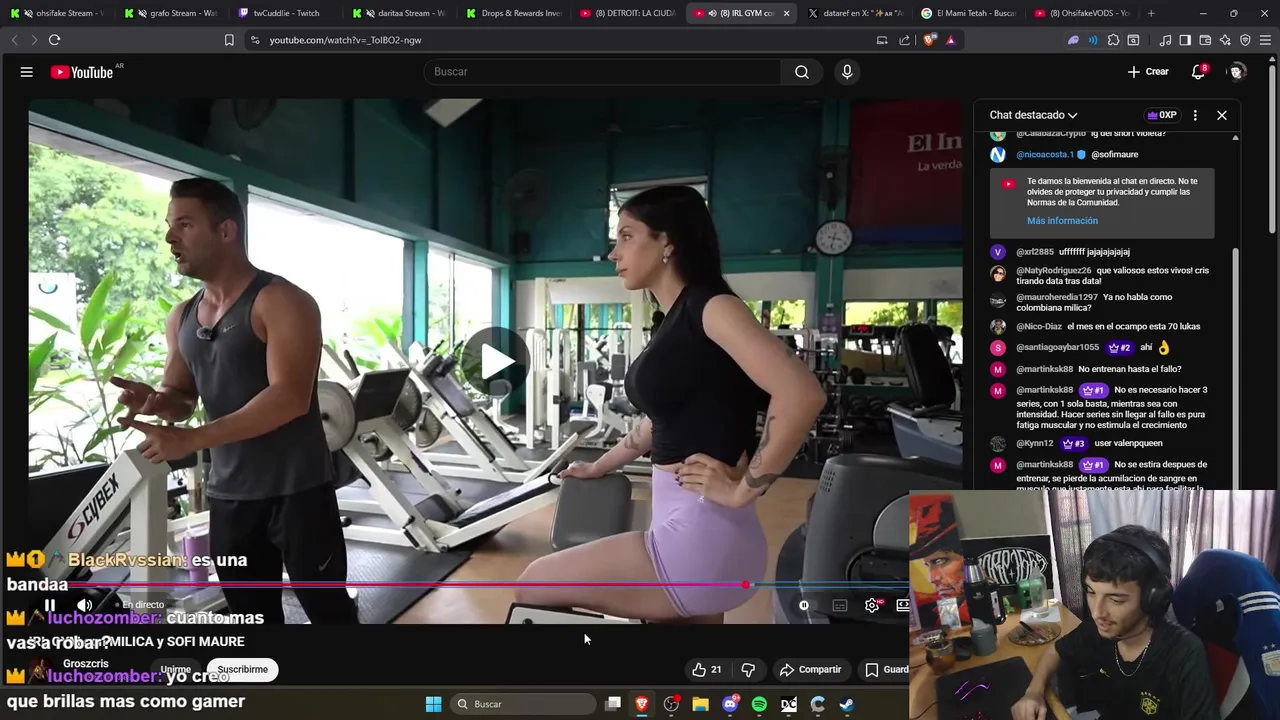Seek on the video progress bar
The height and width of the screenshot is (720, 1280).
point(468,585)
